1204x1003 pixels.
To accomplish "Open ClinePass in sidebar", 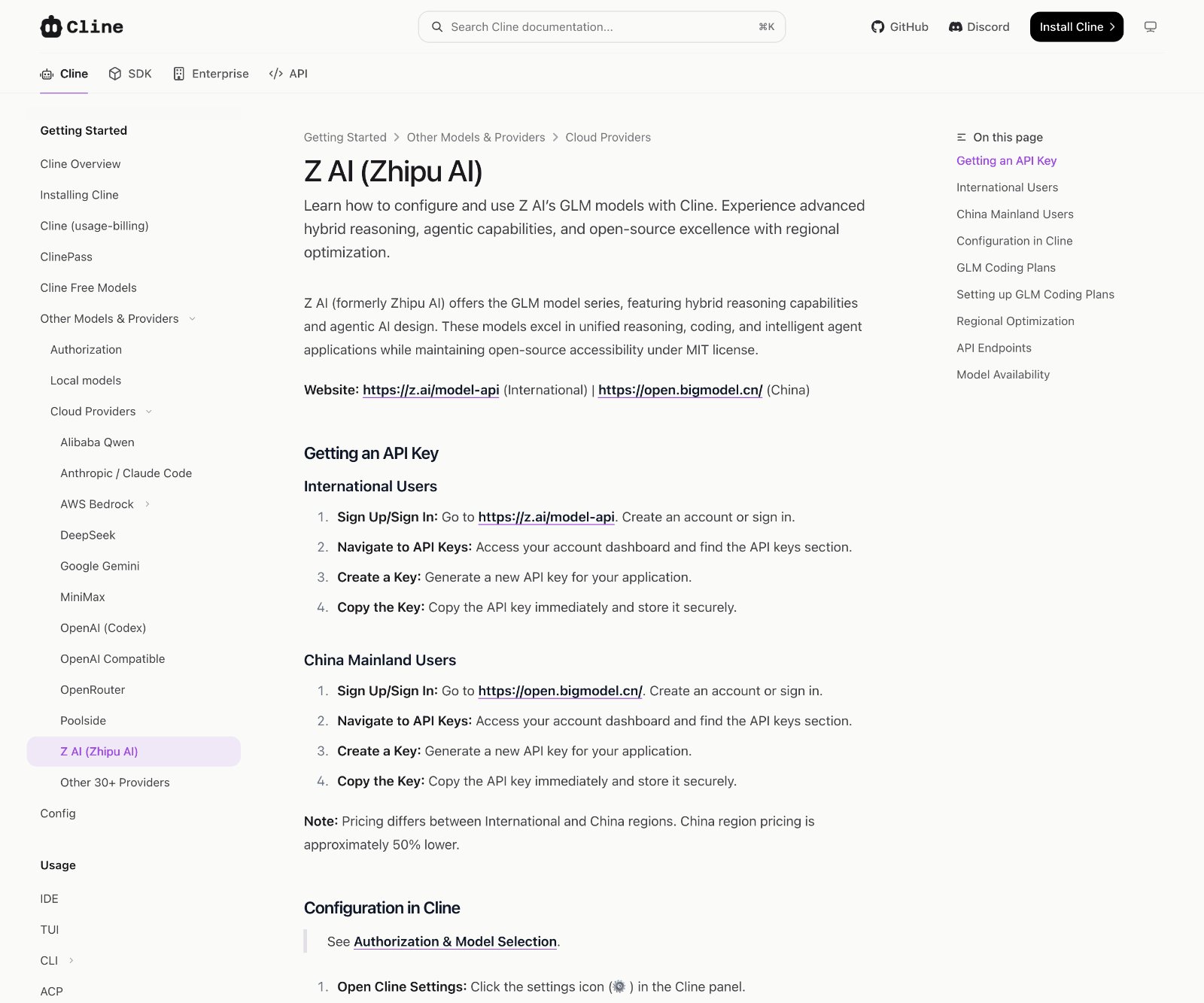I will point(66,257).
